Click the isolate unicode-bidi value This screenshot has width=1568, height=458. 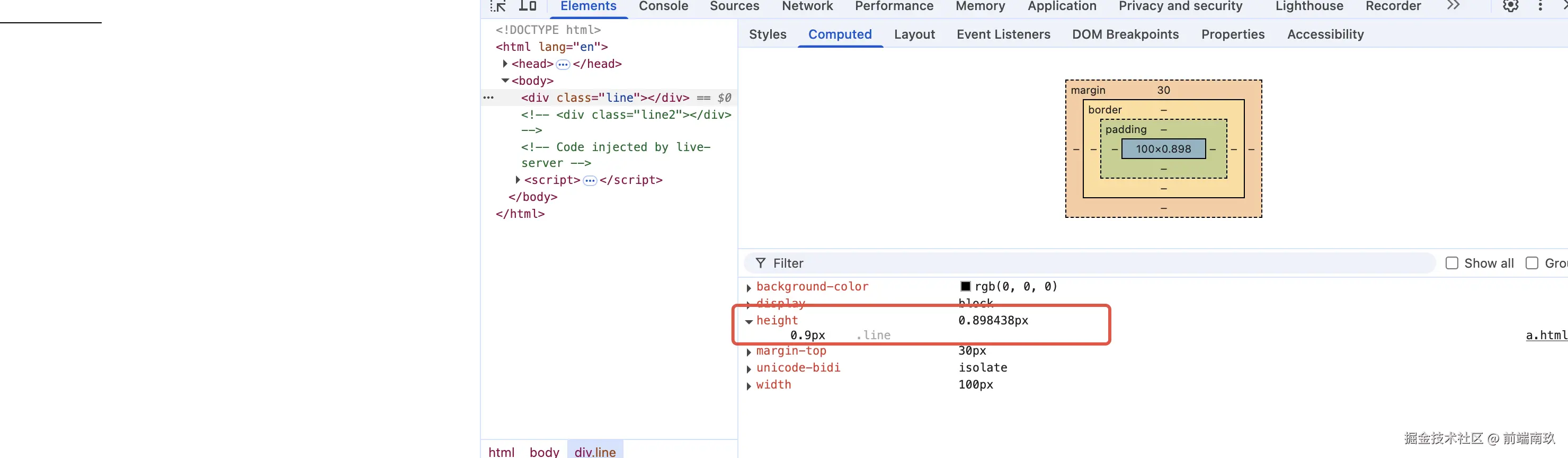click(983, 368)
